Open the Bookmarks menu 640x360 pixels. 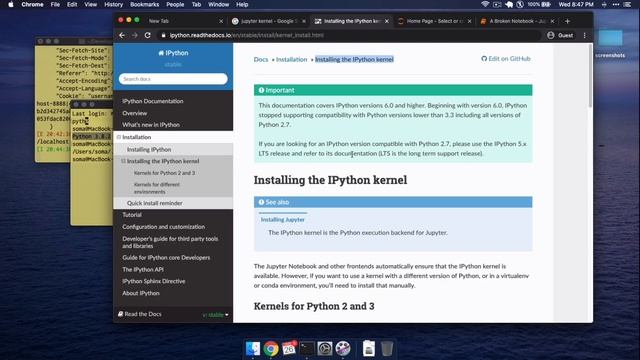(x=144, y=4)
